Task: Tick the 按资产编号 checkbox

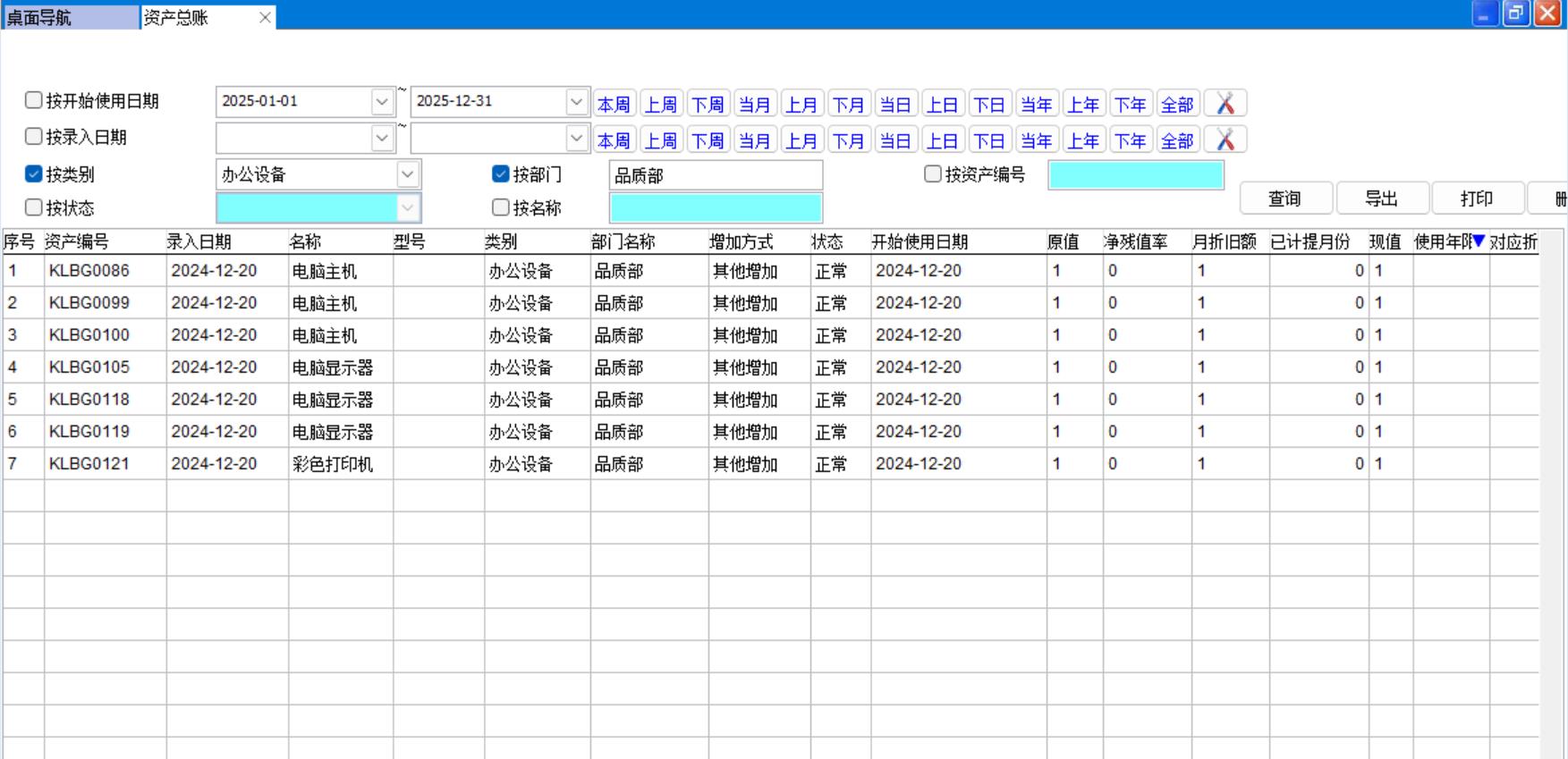Action: pyautogui.click(x=933, y=173)
